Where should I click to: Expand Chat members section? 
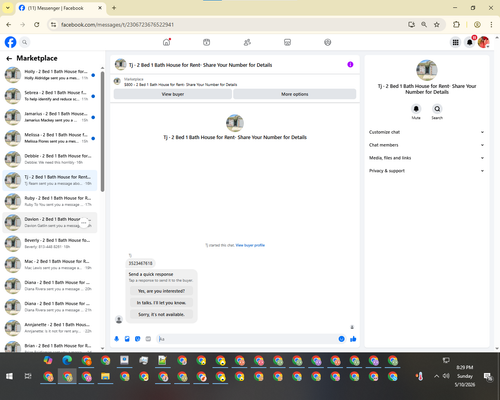point(426,145)
